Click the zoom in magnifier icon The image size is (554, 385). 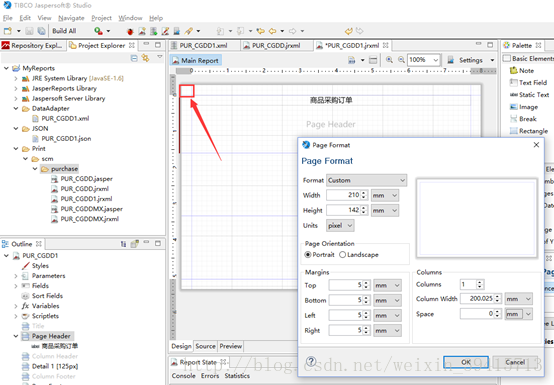click(x=389, y=60)
